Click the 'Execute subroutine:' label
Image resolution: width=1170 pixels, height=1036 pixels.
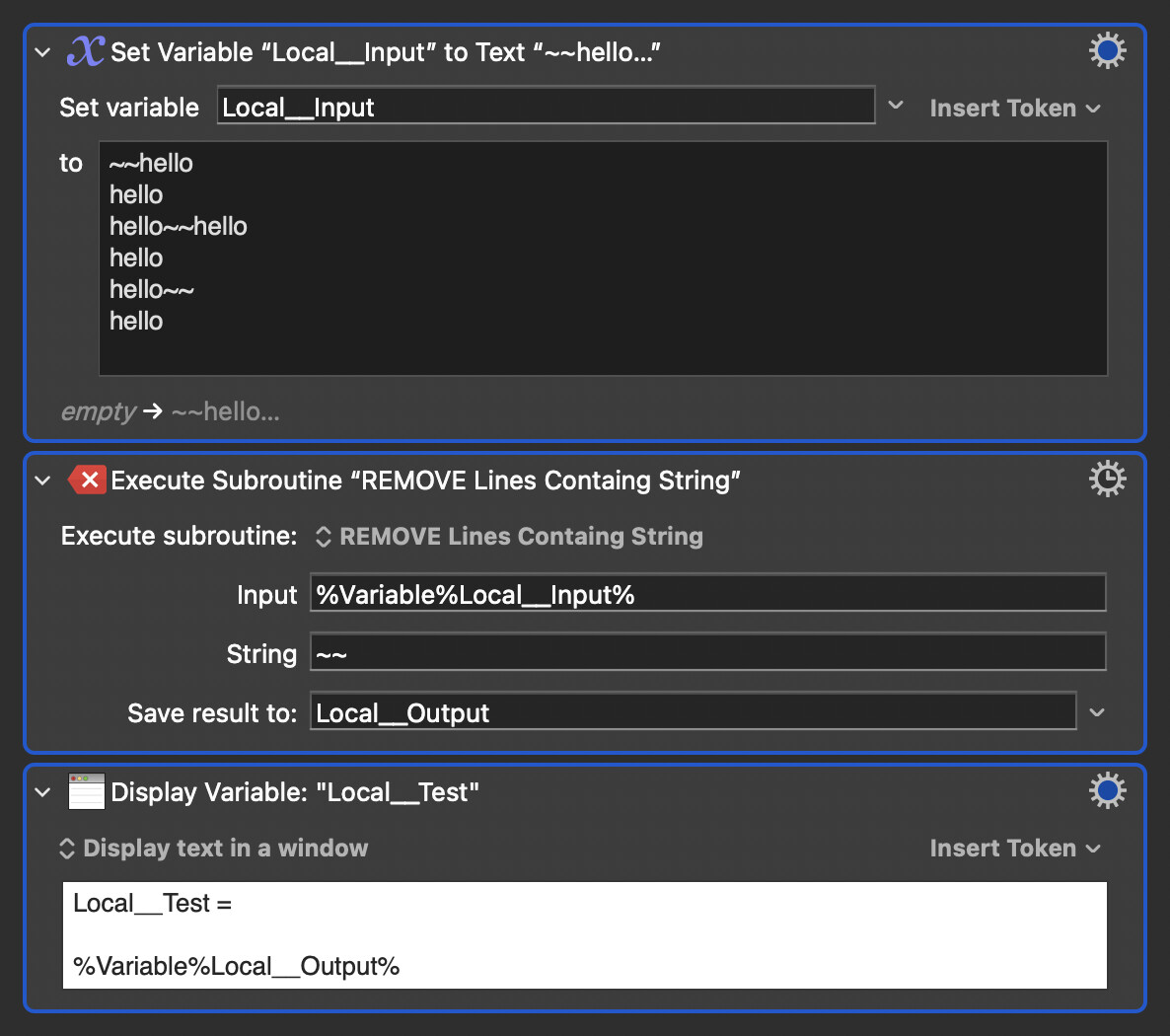(x=180, y=536)
